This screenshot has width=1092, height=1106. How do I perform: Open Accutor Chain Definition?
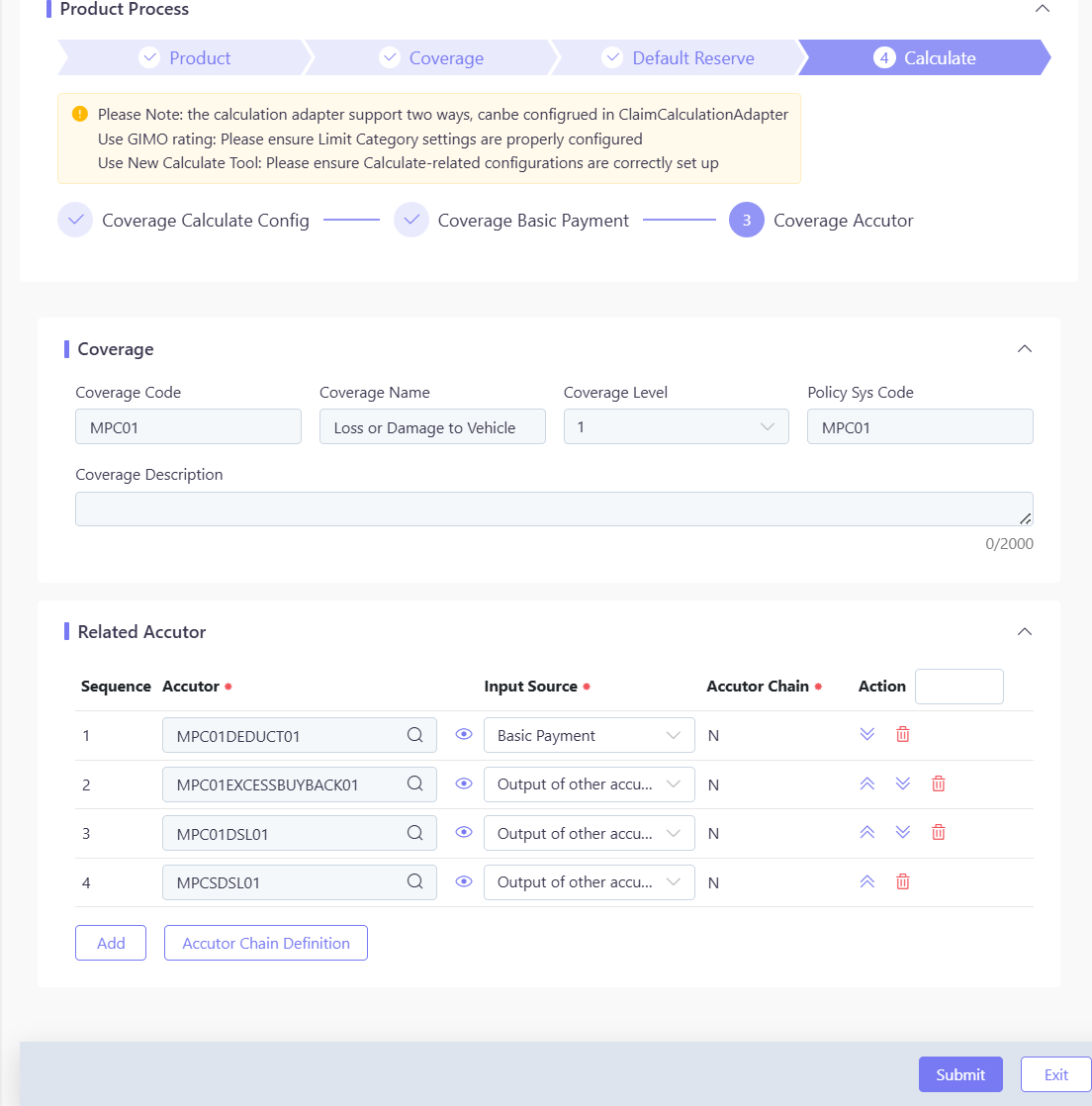pos(266,943)
